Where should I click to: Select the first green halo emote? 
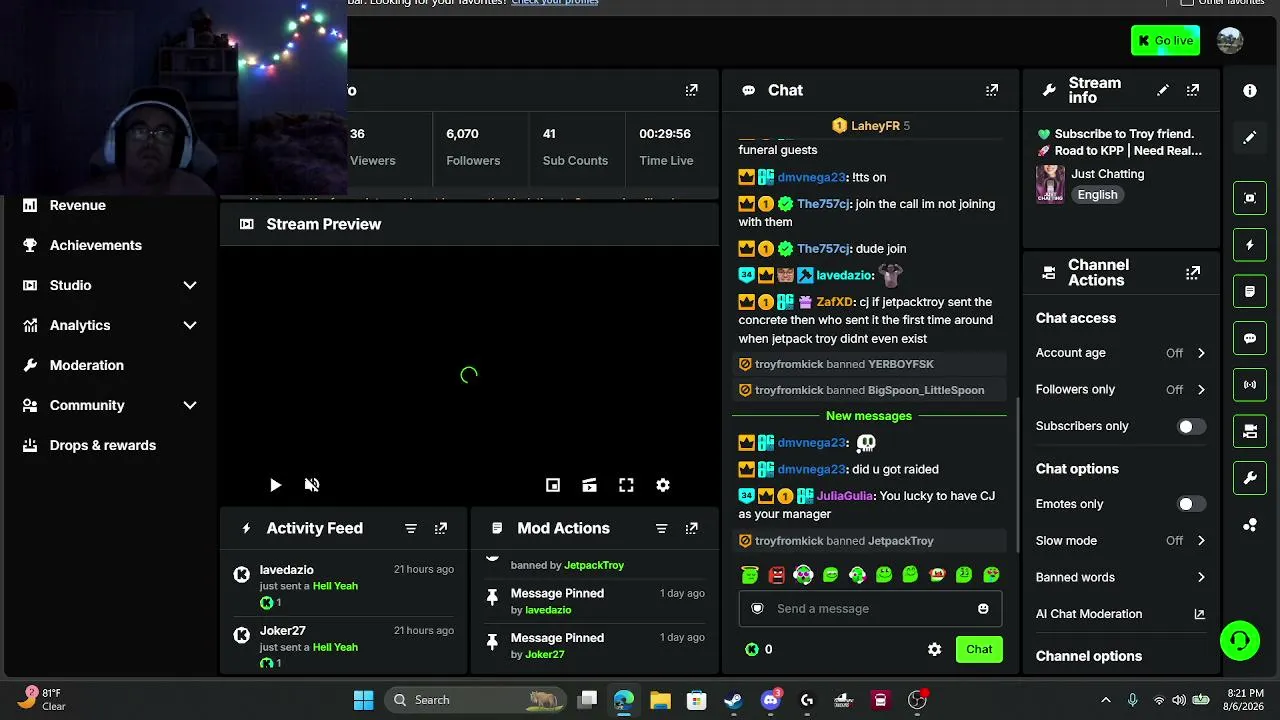[x=750, y=575]
